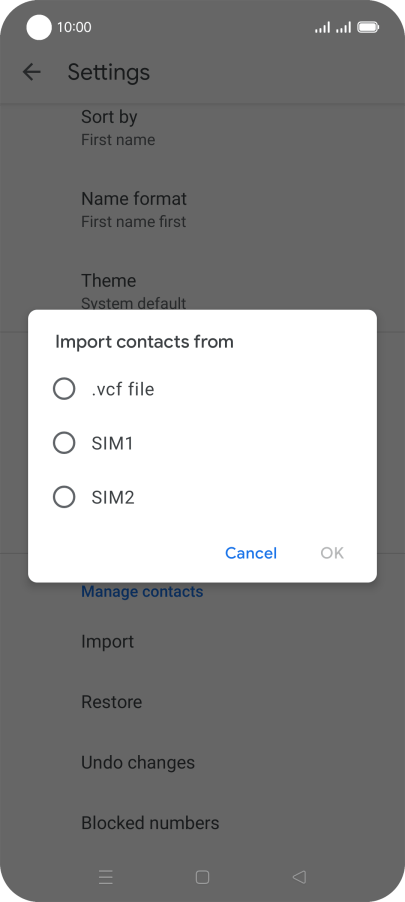The width and height of the screenshot is (405, 902).
Task: Open the Undo changes option
Action: (202, 762)
